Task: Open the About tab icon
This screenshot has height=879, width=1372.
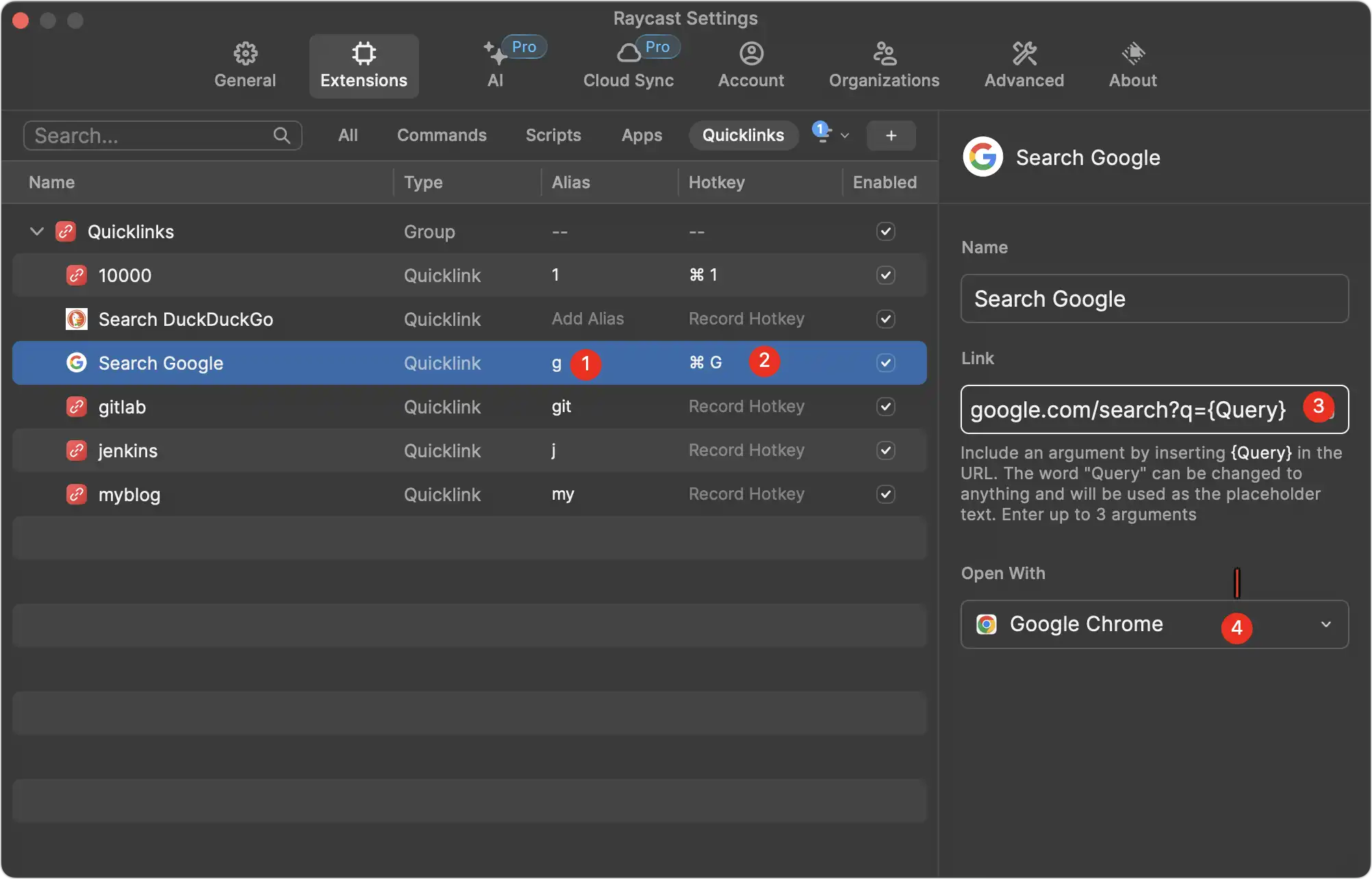Action: pyautogui.click(x=1133, y=53)
